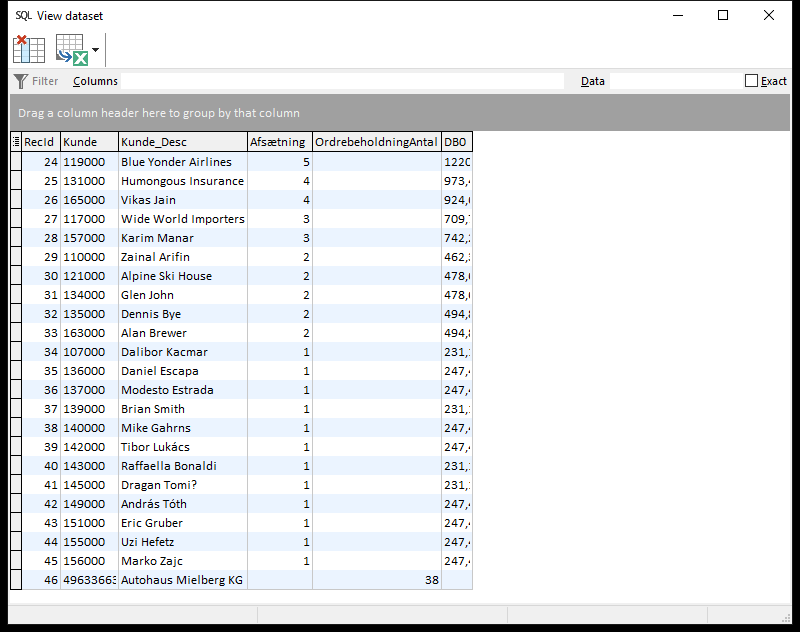The height and width of the screenshot is (632, 800).
Task: Sort by the Kunde column header
Action: [x=89, y=142]
